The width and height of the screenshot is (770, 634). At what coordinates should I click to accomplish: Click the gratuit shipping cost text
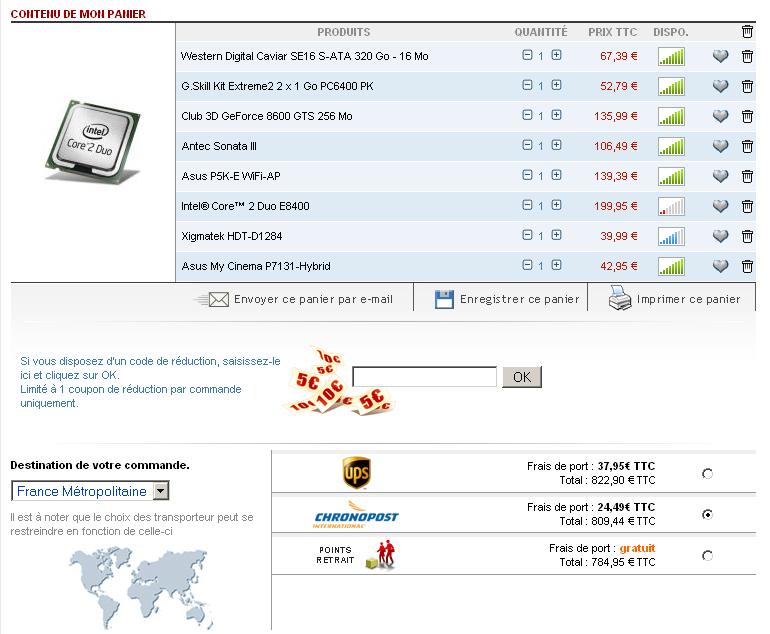pos(637,548)
